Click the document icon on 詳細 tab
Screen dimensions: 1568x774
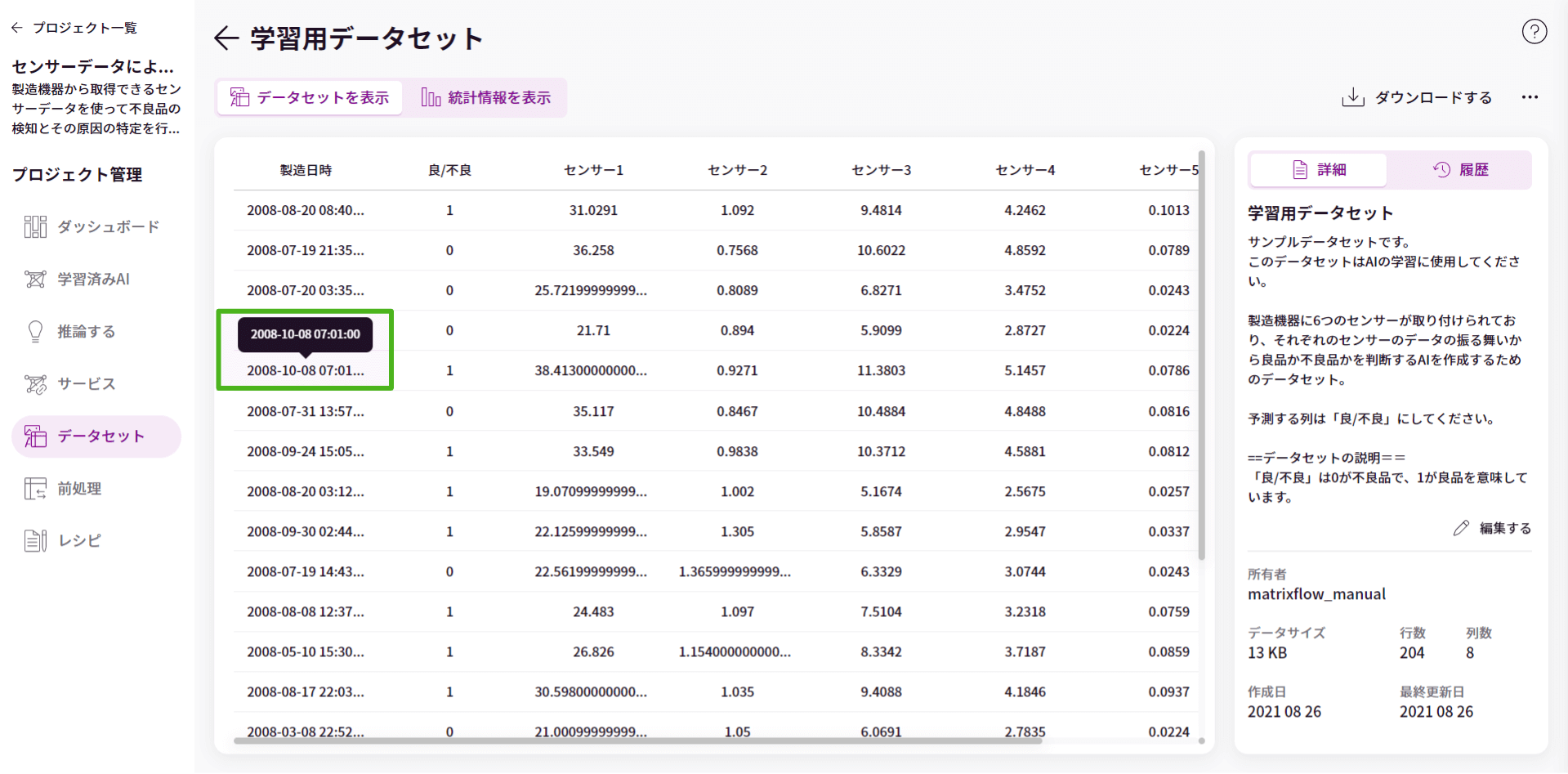(1300, 169)
